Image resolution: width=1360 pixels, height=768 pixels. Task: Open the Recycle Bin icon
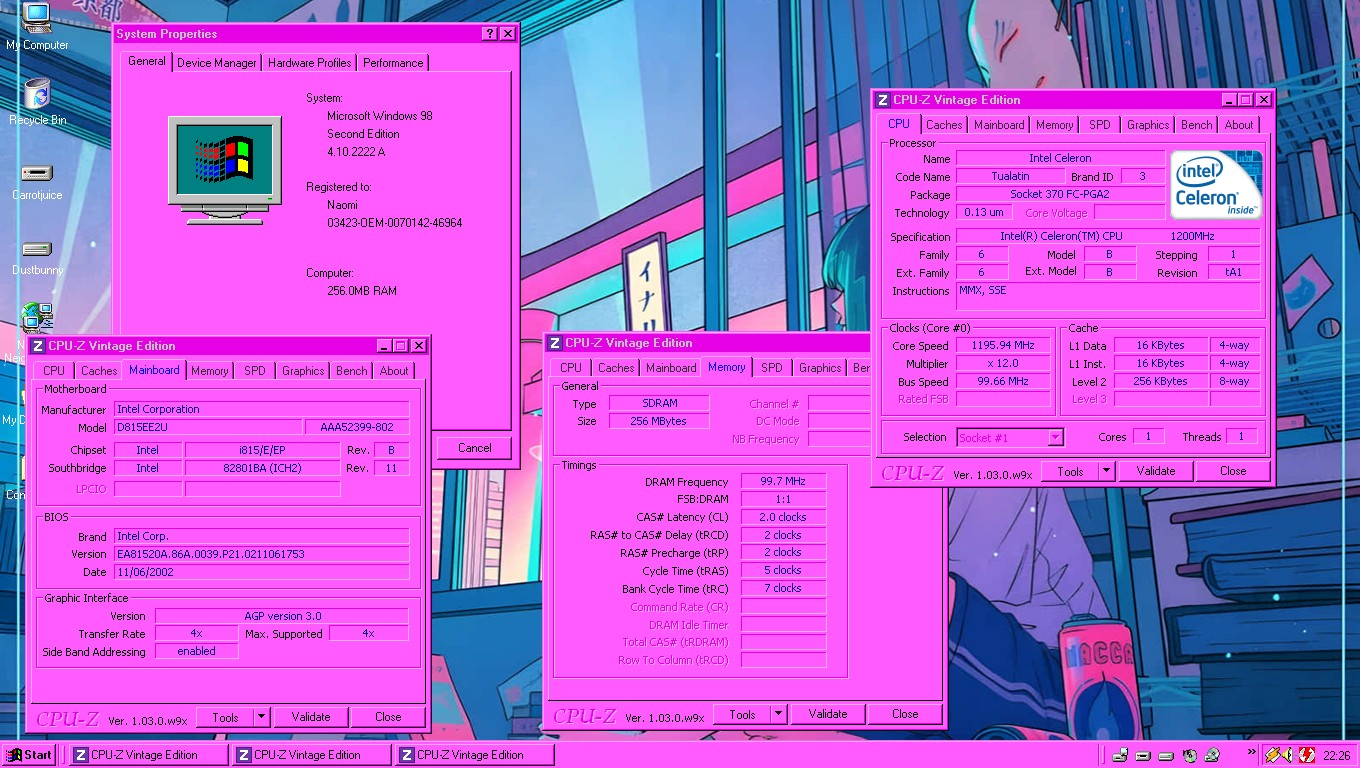click(x=37, y=96)
